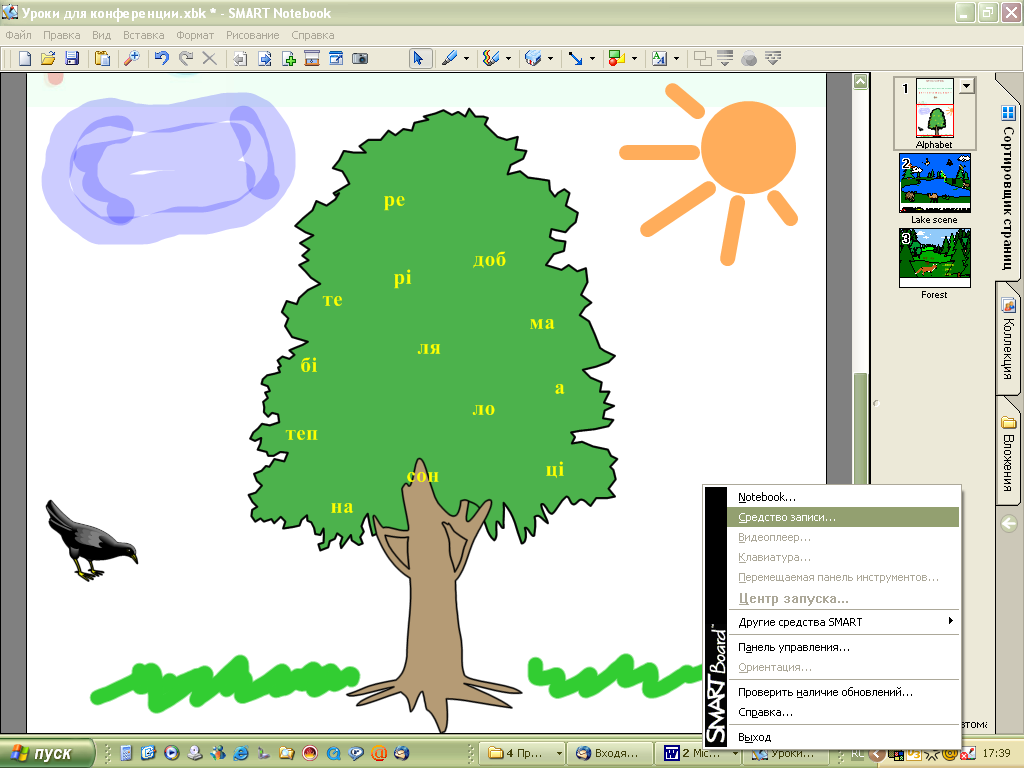Screen dimensions: 1024x768
Task: Click the 'пуск' Start button
Action: [x=48, y=752]
